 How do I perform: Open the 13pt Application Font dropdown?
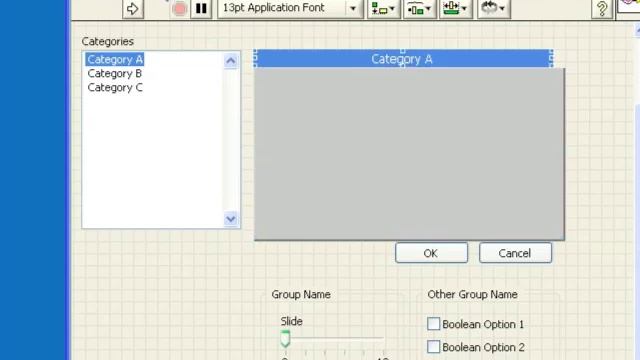[290, 9]
